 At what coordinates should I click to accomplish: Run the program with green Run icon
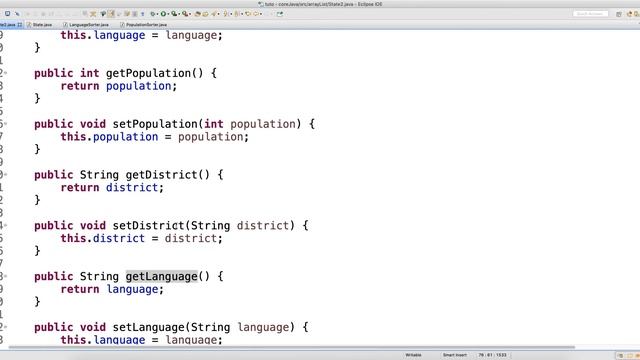point(163,14)
